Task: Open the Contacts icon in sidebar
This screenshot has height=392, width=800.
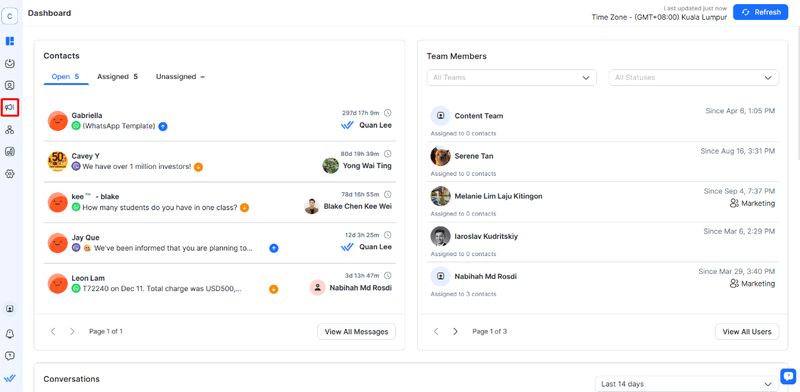Action: tap(10, 85)
